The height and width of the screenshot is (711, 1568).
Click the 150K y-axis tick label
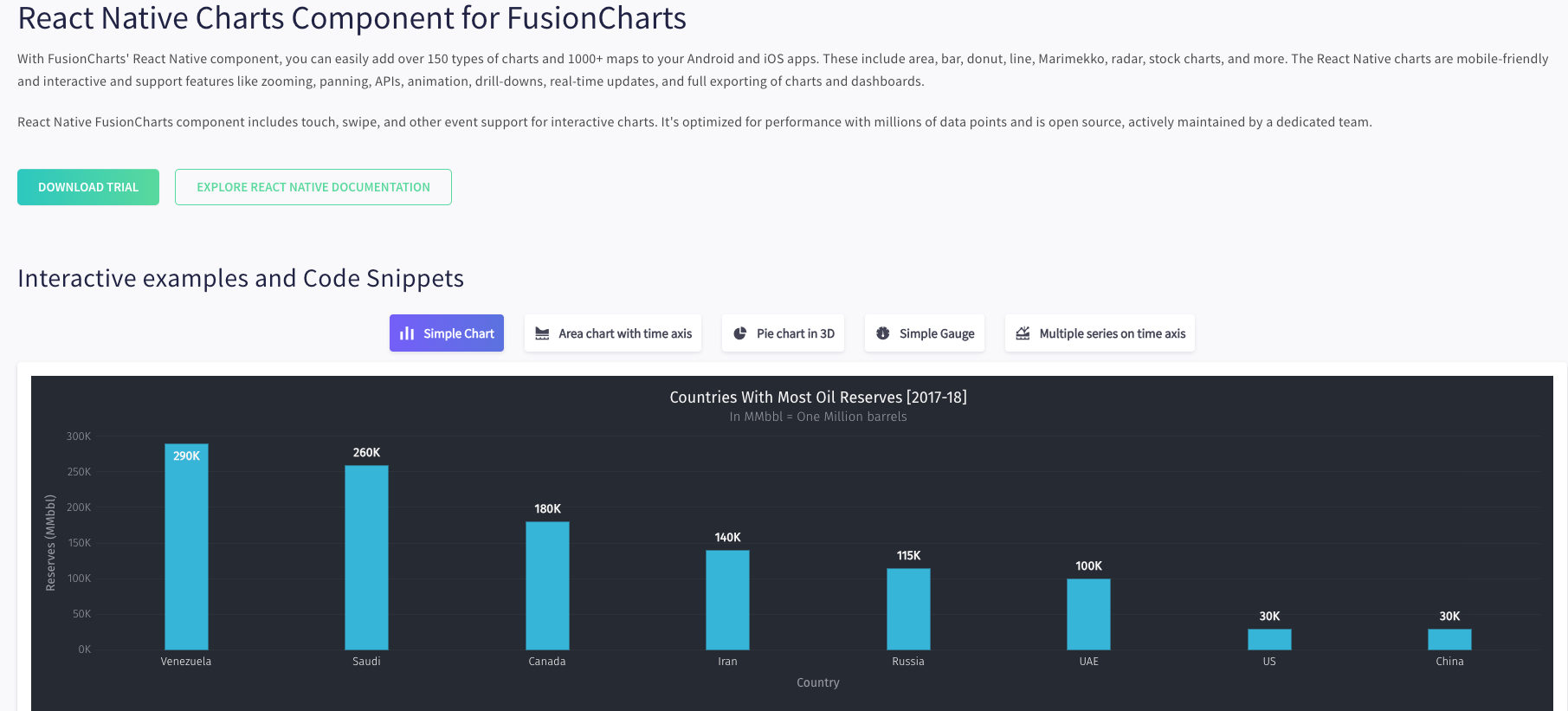[x=79, y=543]
